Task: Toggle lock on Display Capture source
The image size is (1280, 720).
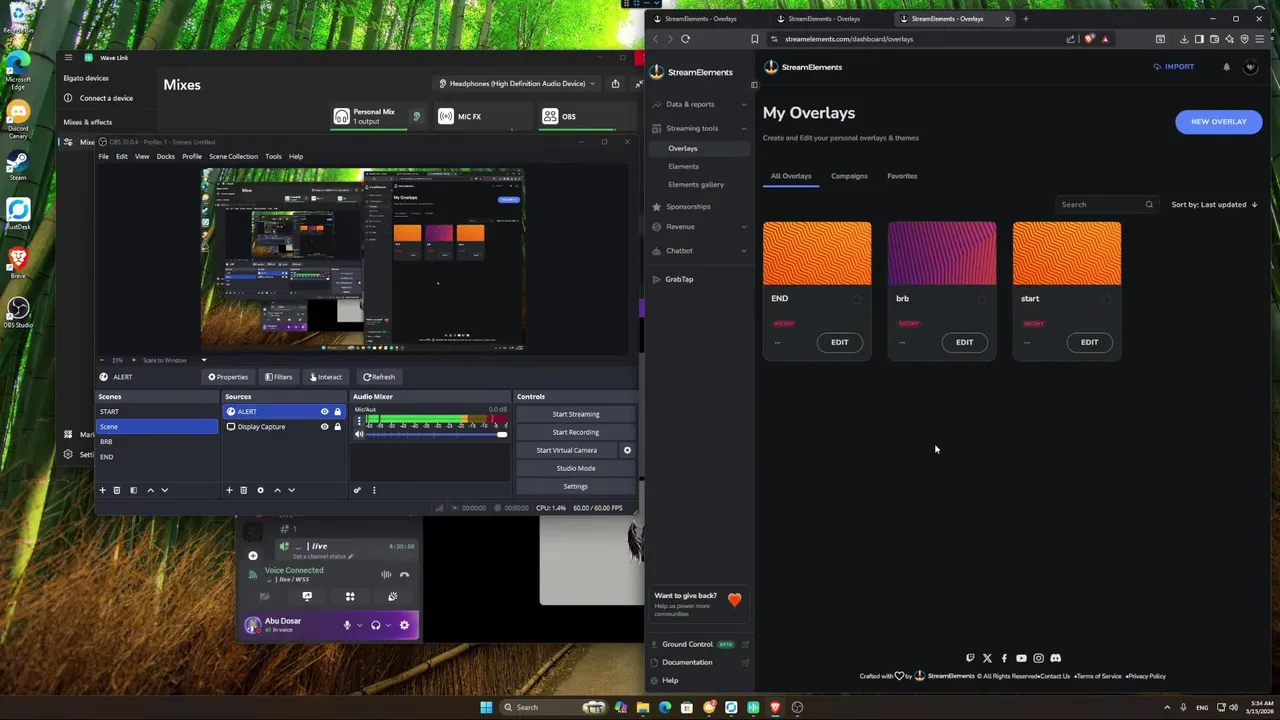Action: click(337, 427)
